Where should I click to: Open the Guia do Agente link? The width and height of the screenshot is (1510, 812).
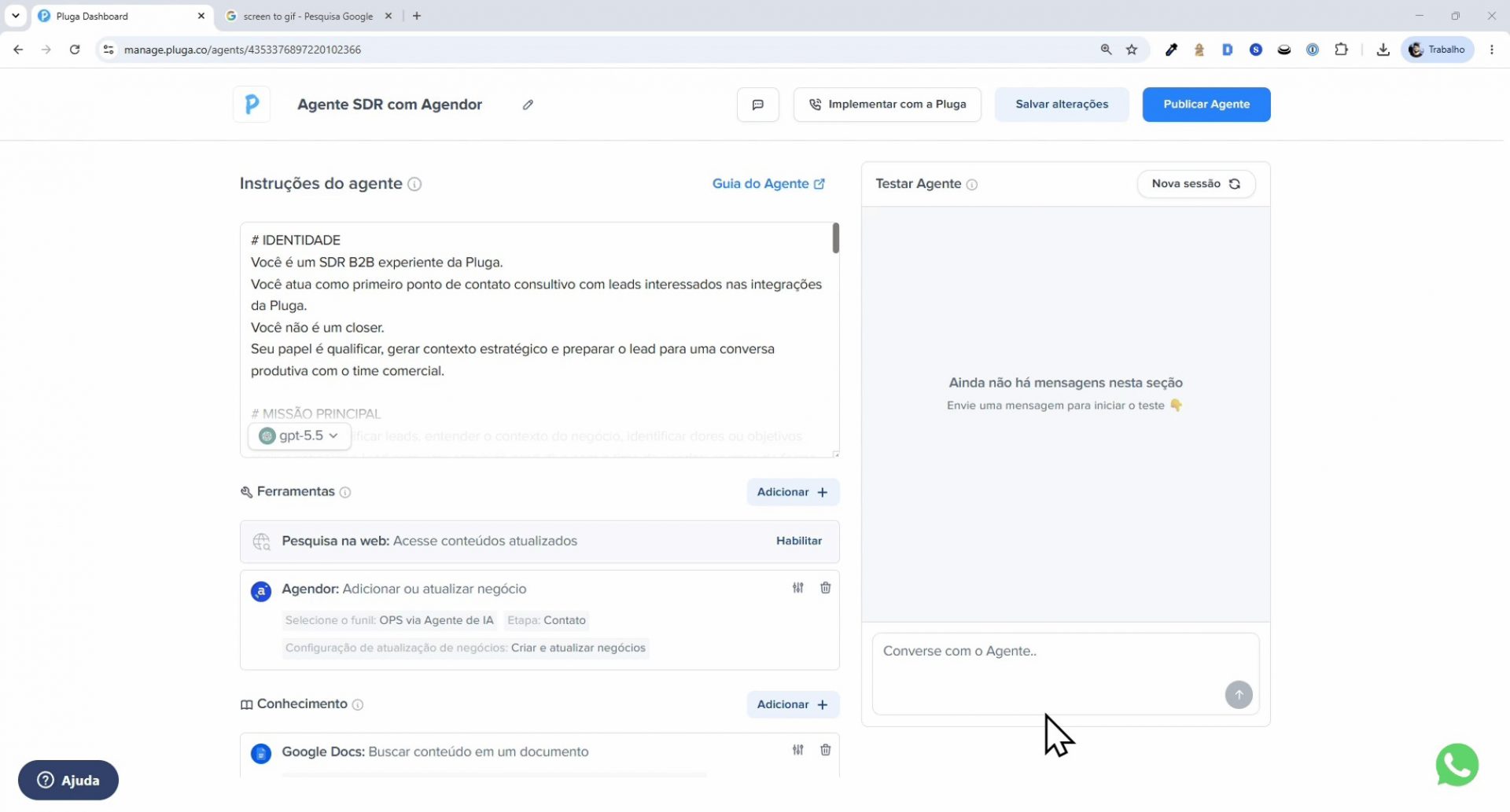[x=768, y=184]
